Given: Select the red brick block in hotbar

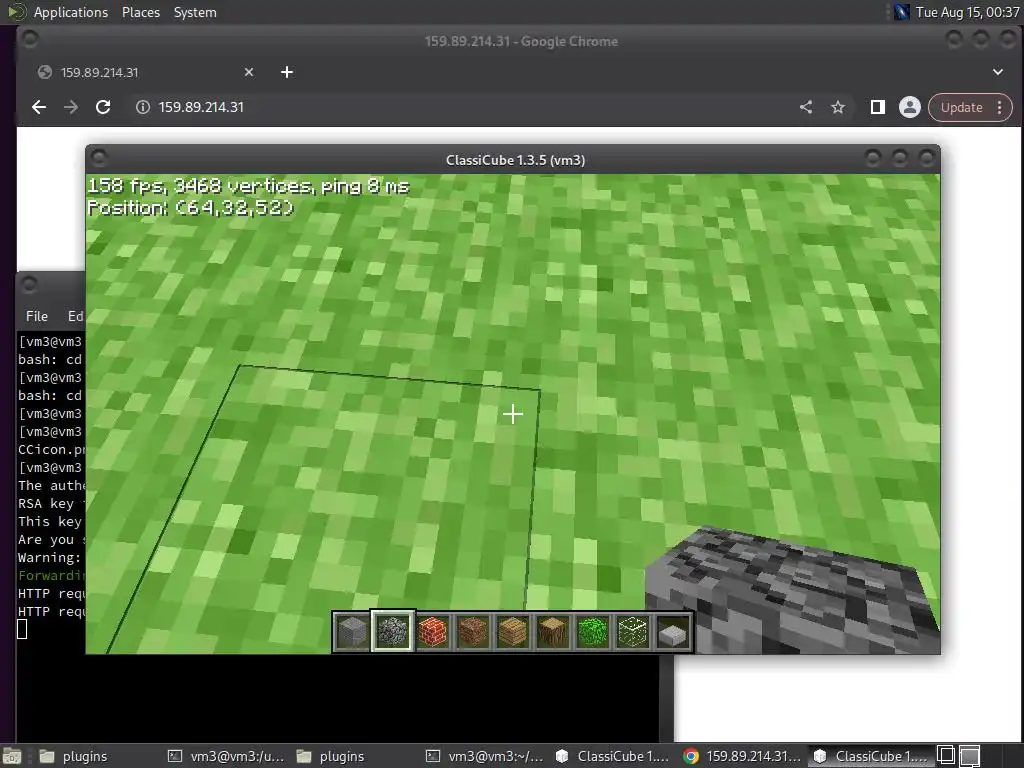Looking at the screenshot, I should click(x=432, y=632).
